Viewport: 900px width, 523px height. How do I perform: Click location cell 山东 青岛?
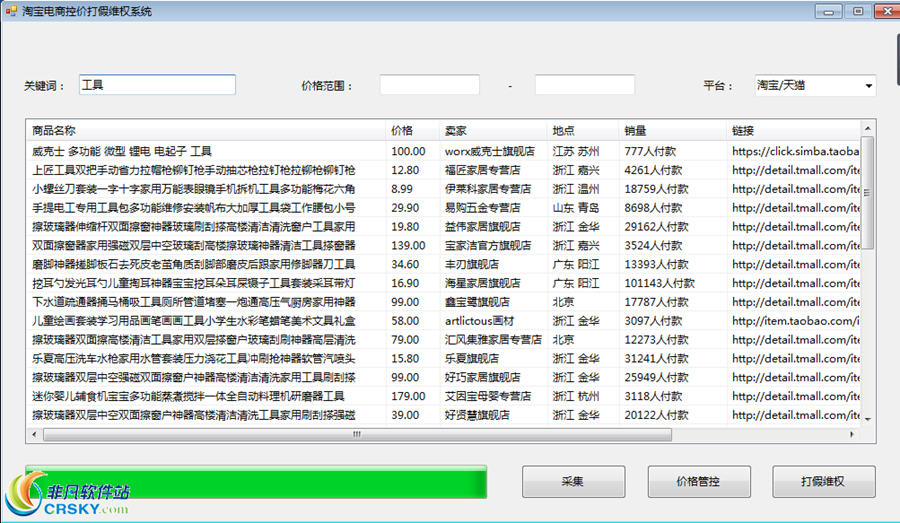tap(576, 208)
